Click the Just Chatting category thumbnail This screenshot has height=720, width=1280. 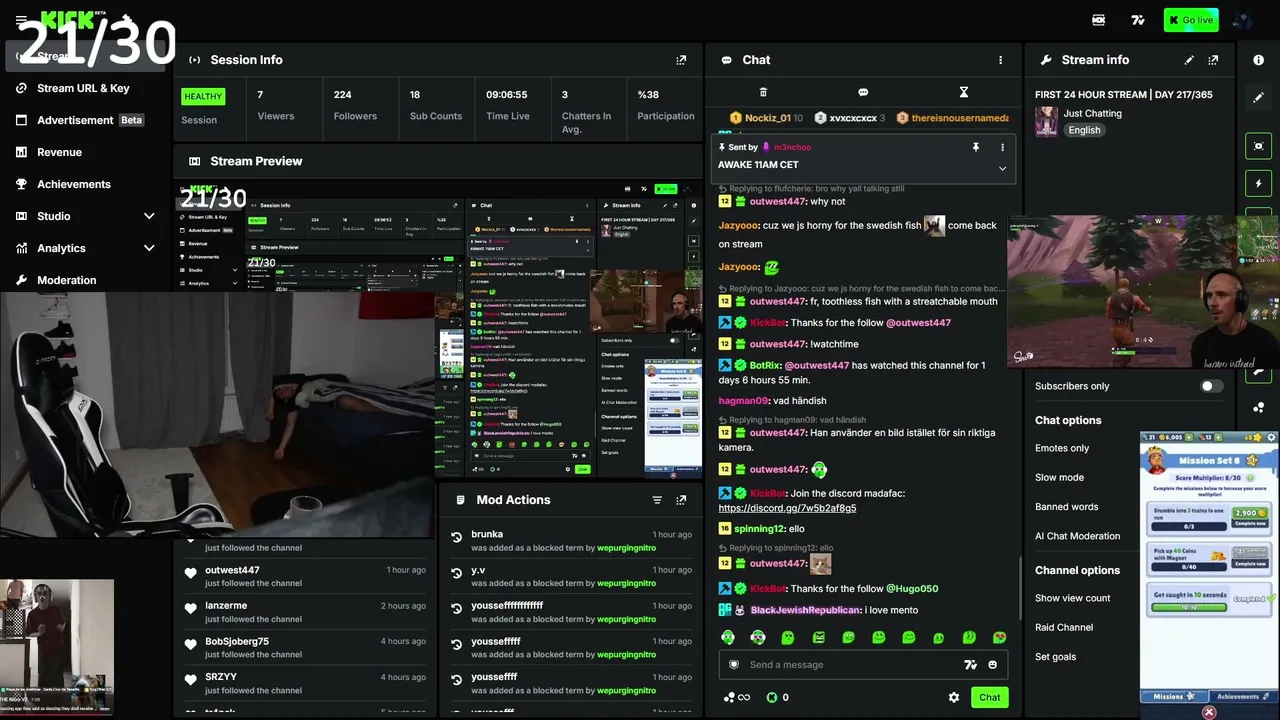[x=1046, y=121]
